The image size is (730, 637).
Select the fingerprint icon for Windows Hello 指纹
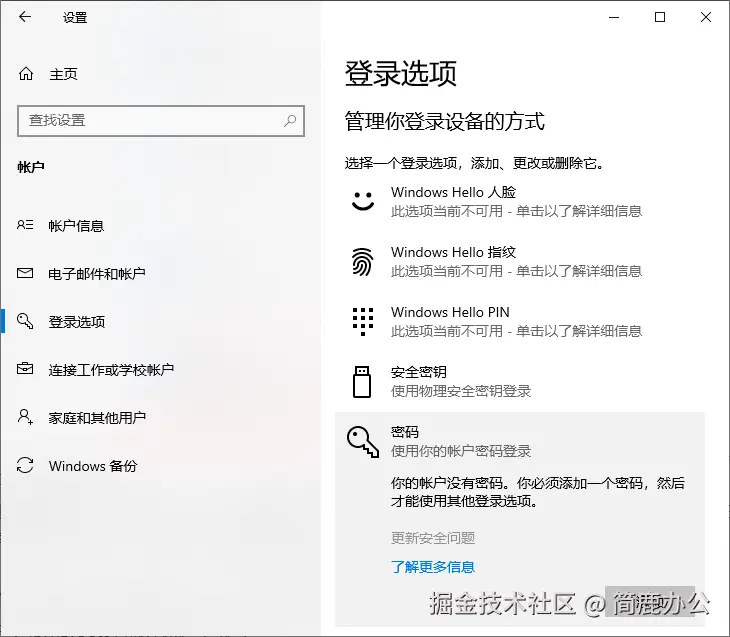point(362,261)
